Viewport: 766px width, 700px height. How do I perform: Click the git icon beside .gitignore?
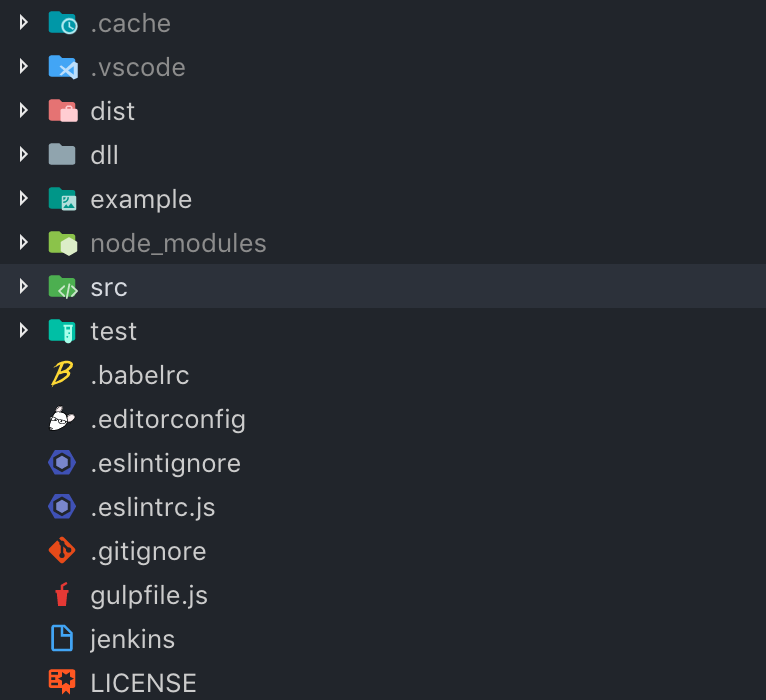point(62,551)
